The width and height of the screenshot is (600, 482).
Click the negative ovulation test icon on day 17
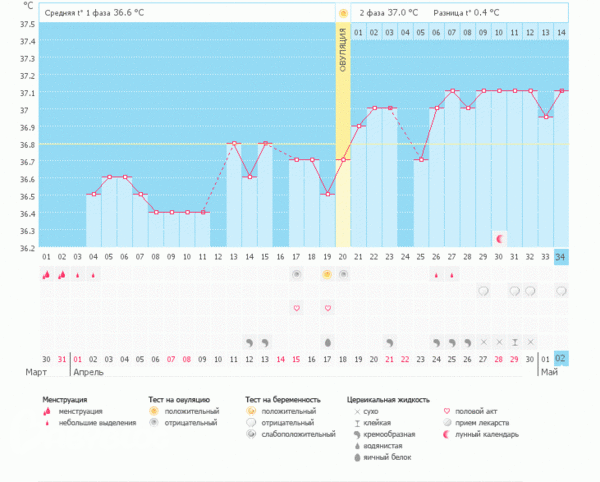[x=296, y=274]
